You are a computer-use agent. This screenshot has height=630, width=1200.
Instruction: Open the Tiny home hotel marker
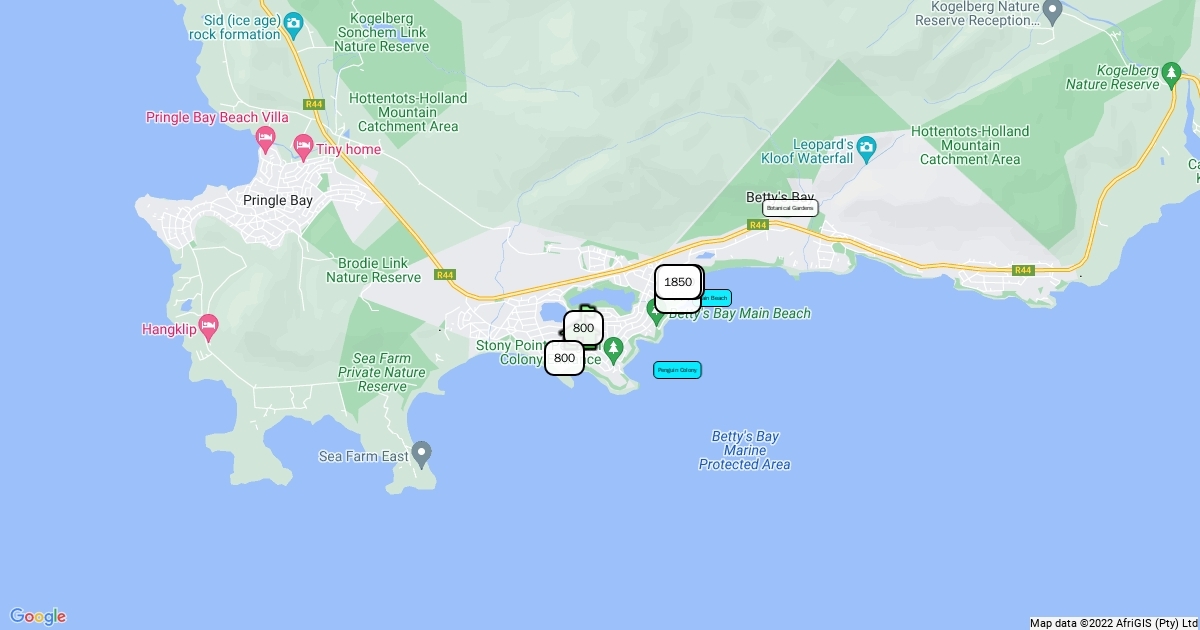[x=303, y=150]
